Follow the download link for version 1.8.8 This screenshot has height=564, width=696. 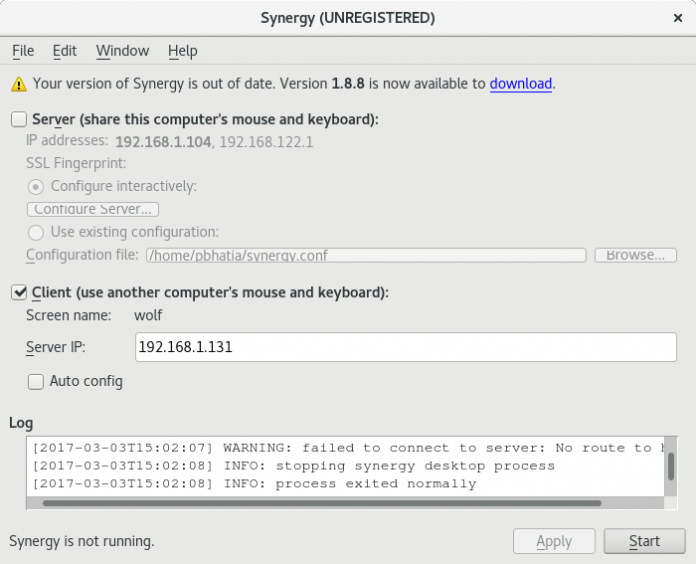tap(521, 83)
